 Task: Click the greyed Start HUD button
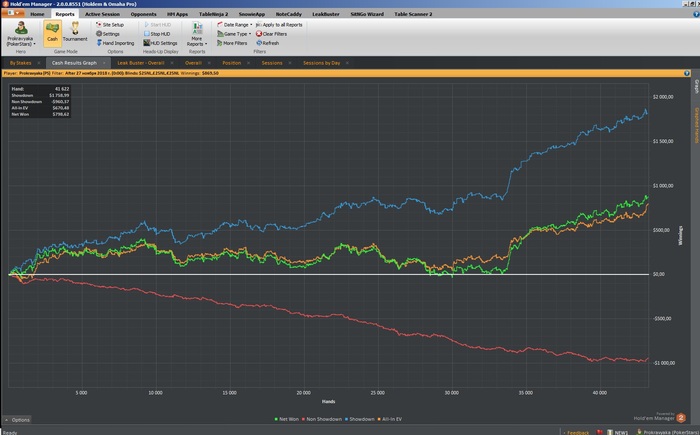(x=157, y=25)
